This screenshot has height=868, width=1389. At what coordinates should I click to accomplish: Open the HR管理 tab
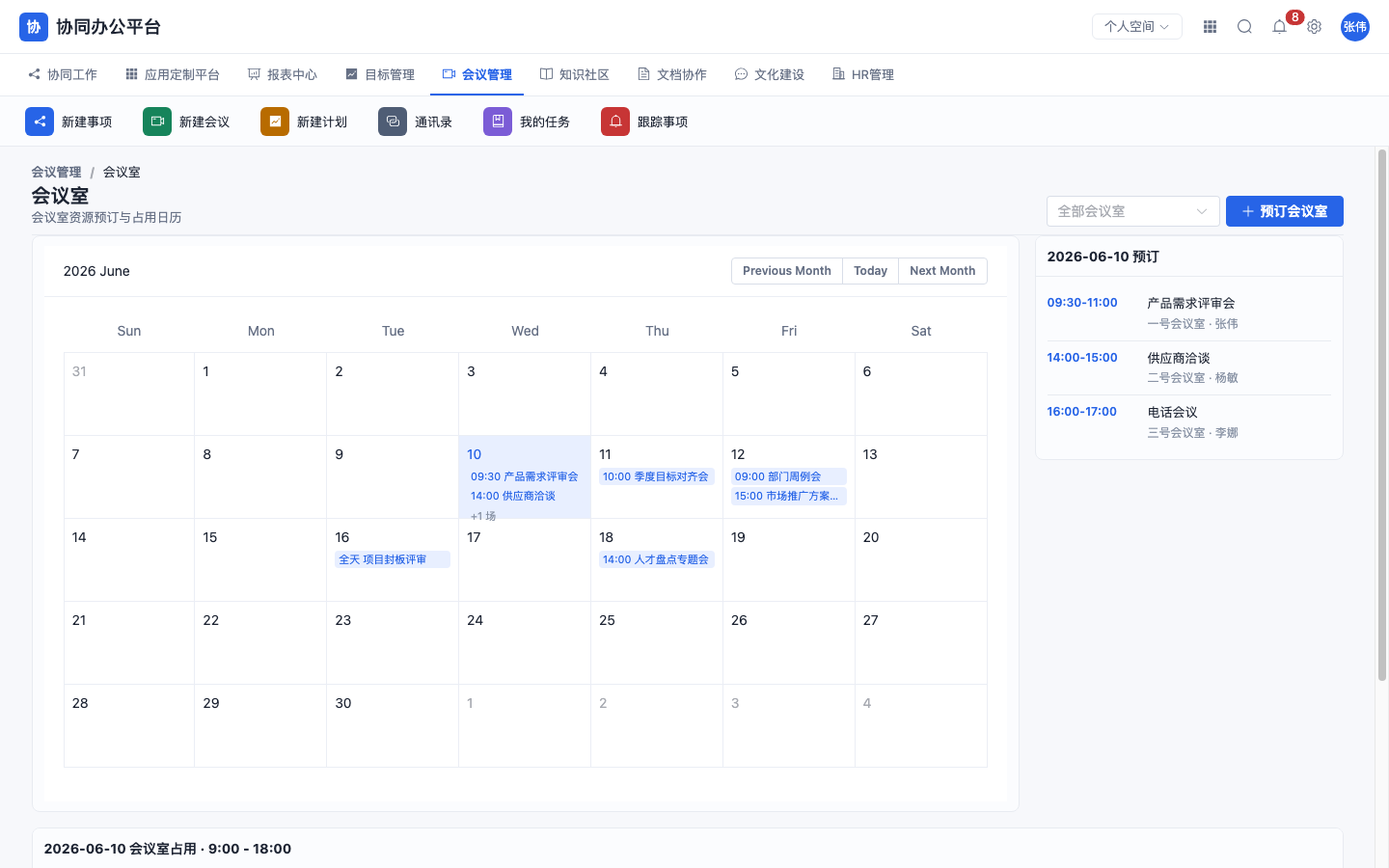[863, 74]
